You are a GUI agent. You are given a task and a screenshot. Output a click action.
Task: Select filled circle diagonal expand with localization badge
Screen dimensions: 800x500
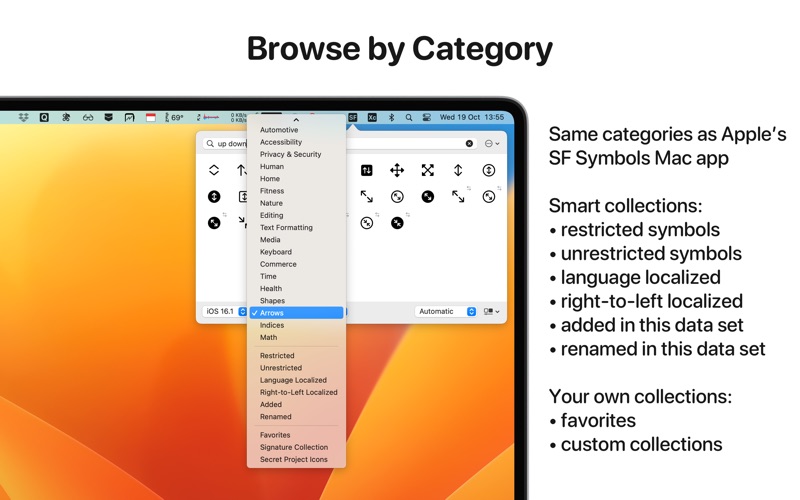pyautogui.click(x=214, y=223)
